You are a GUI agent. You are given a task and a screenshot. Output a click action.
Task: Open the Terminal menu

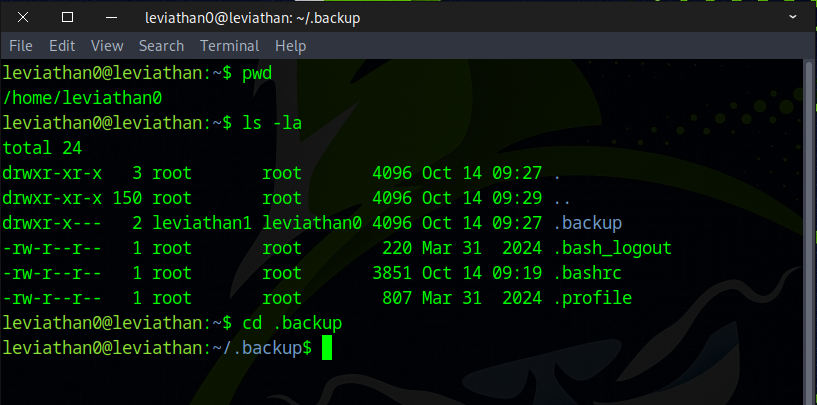pyautogui.click(x=230, y=46)
